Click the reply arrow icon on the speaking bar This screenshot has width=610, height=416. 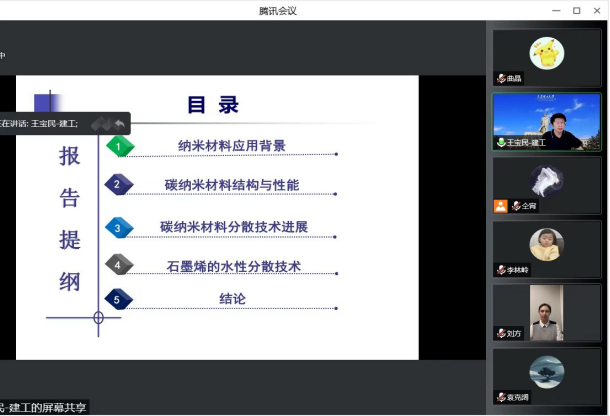[x=120, y=124]
